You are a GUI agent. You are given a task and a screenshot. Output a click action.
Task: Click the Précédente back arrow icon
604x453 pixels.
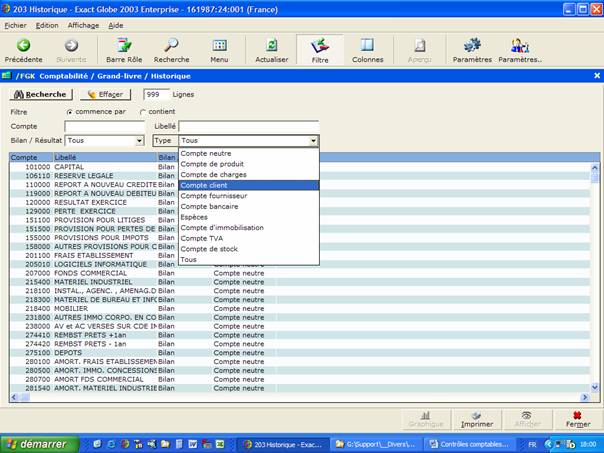[x=23, y=45]
